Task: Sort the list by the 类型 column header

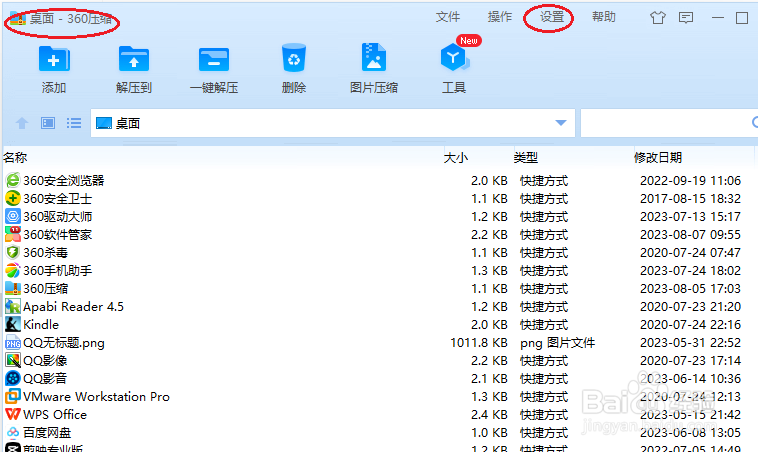Action: click(525, 157)
